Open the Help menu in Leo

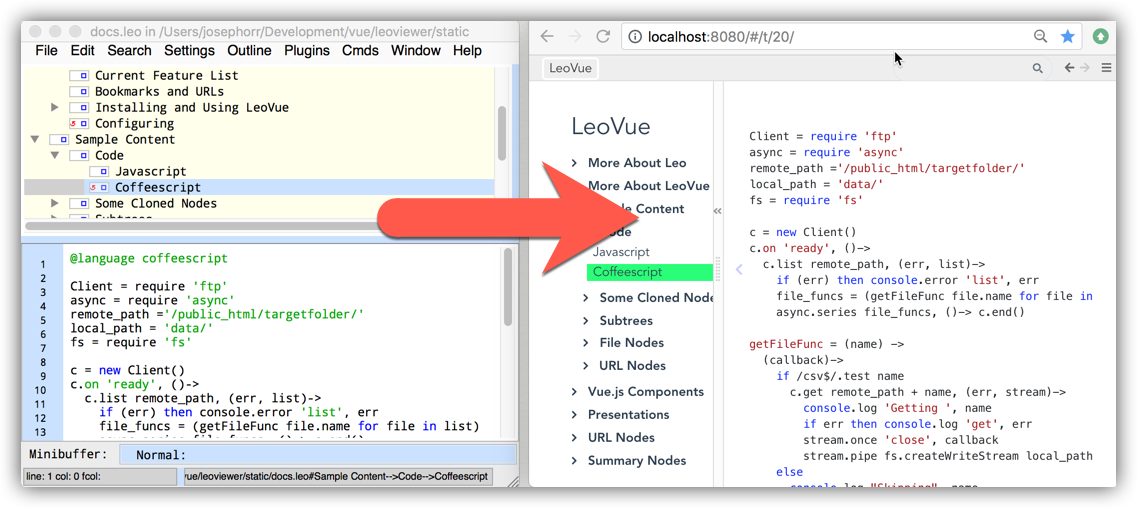point(467,51)
